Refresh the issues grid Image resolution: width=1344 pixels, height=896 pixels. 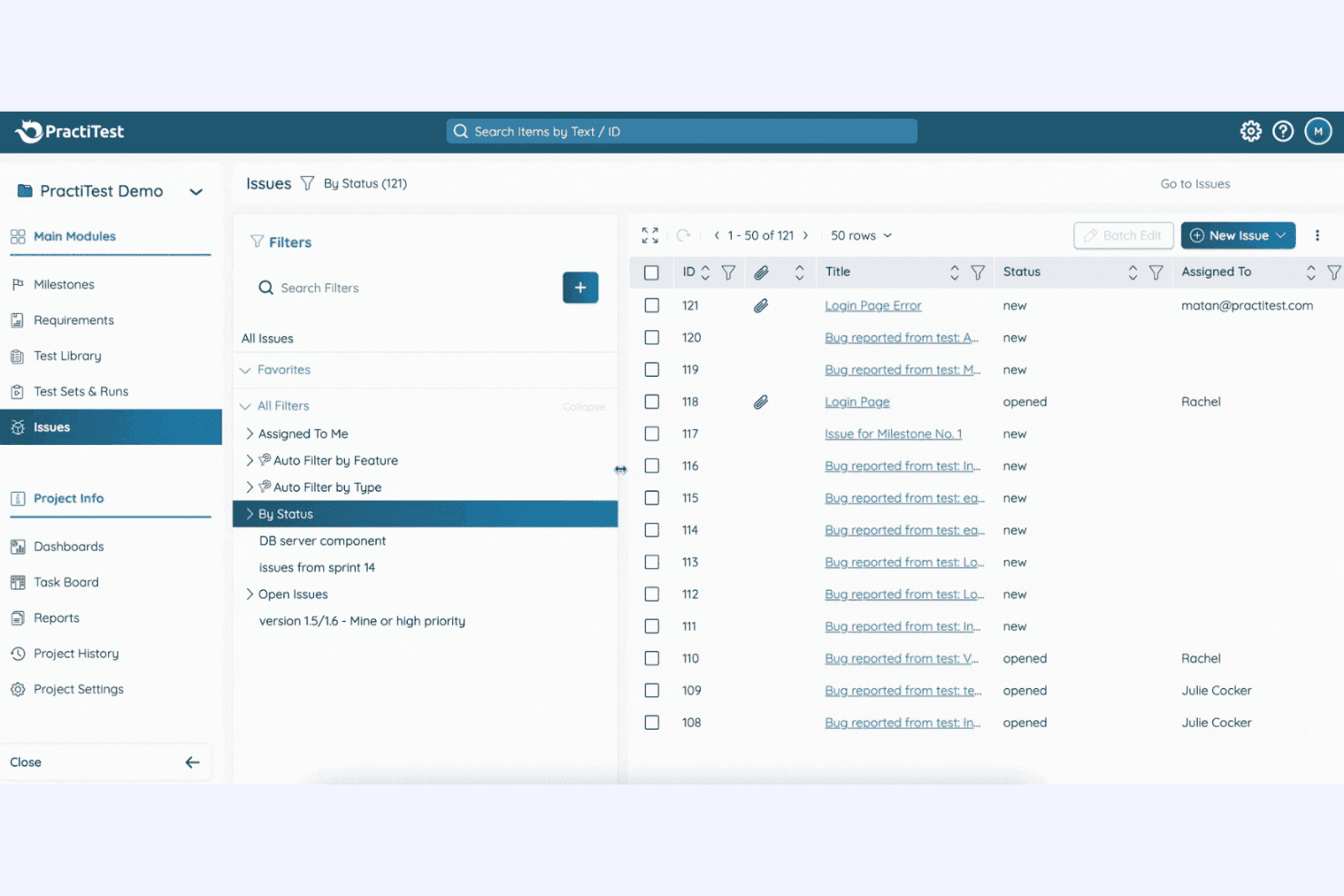[x=684, y=235]
